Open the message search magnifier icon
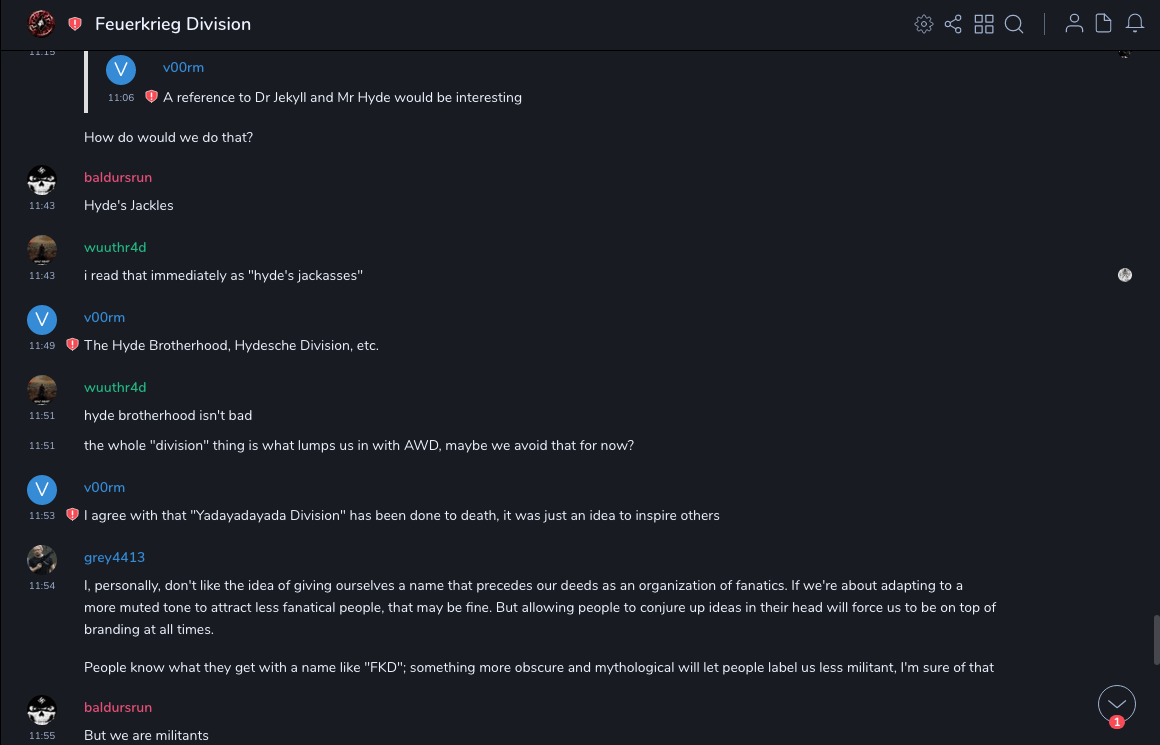 click(x=1014, y=24)
